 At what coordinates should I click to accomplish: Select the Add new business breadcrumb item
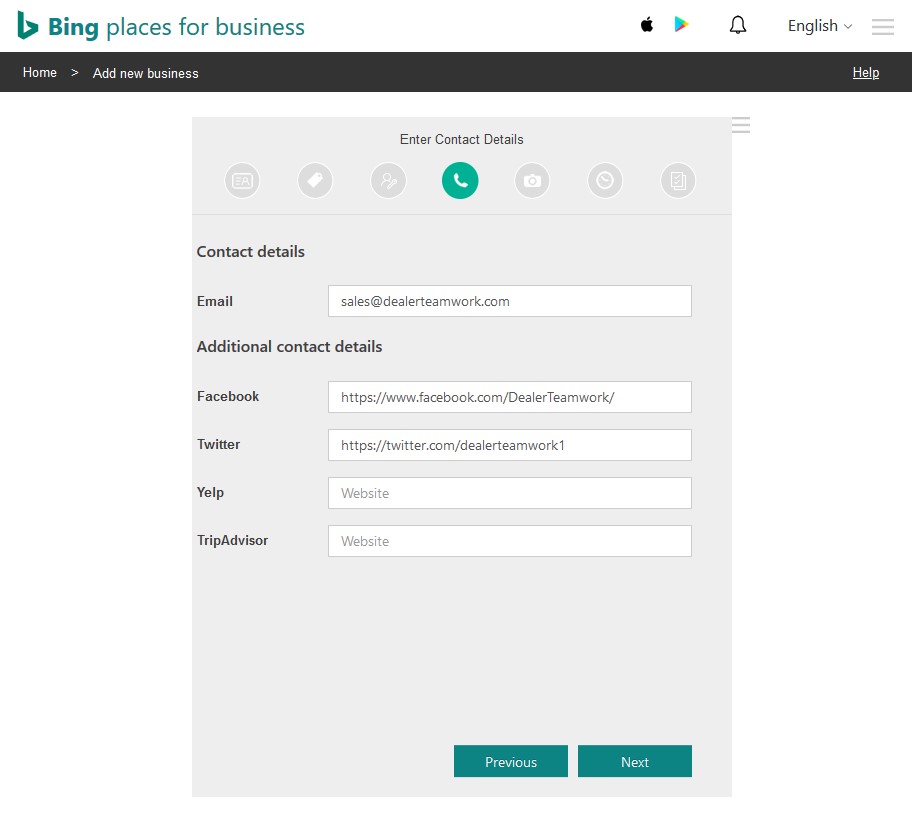[x=145, y=73]
